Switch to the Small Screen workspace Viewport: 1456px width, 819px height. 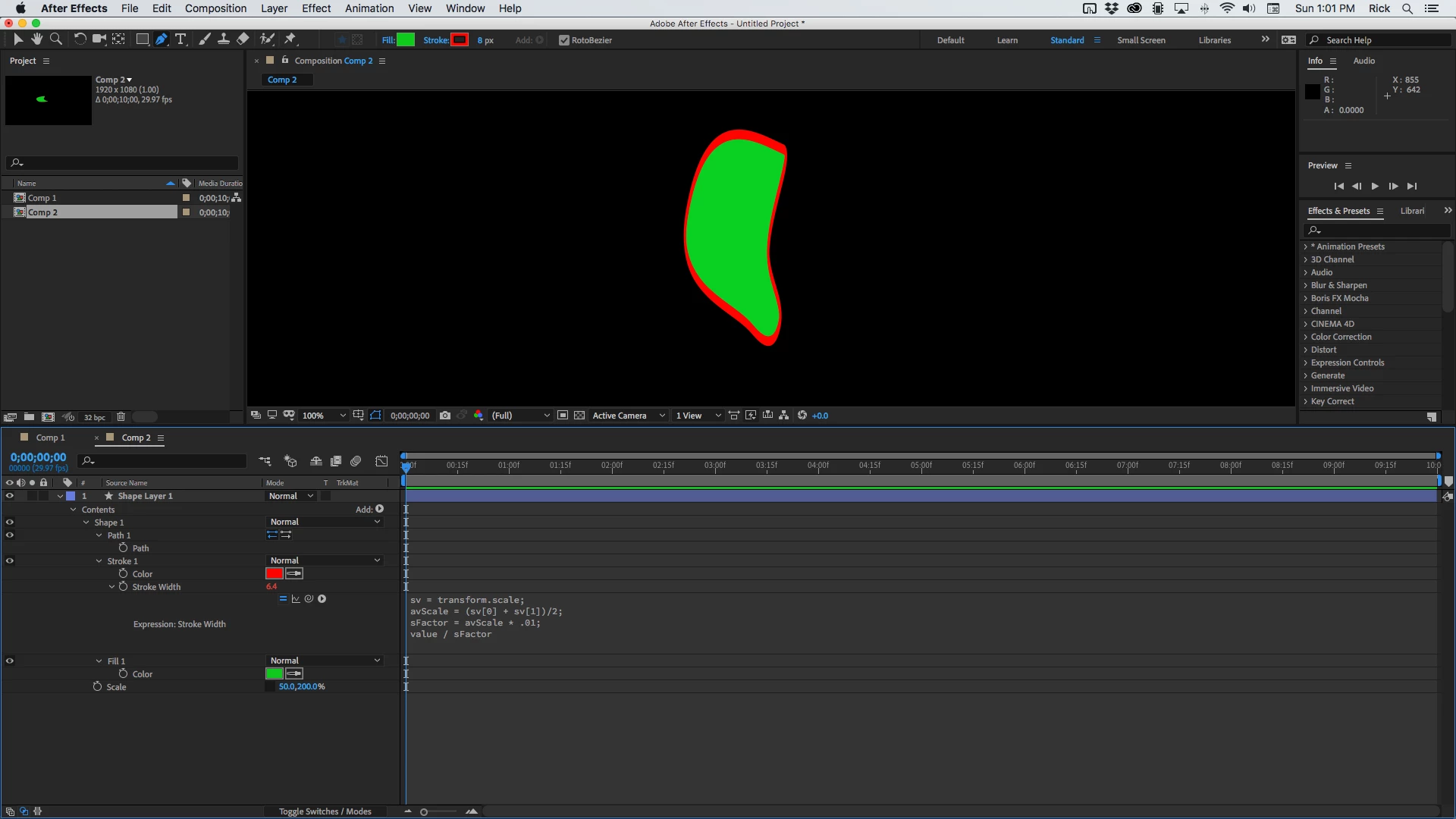[x=1141, y=40]
